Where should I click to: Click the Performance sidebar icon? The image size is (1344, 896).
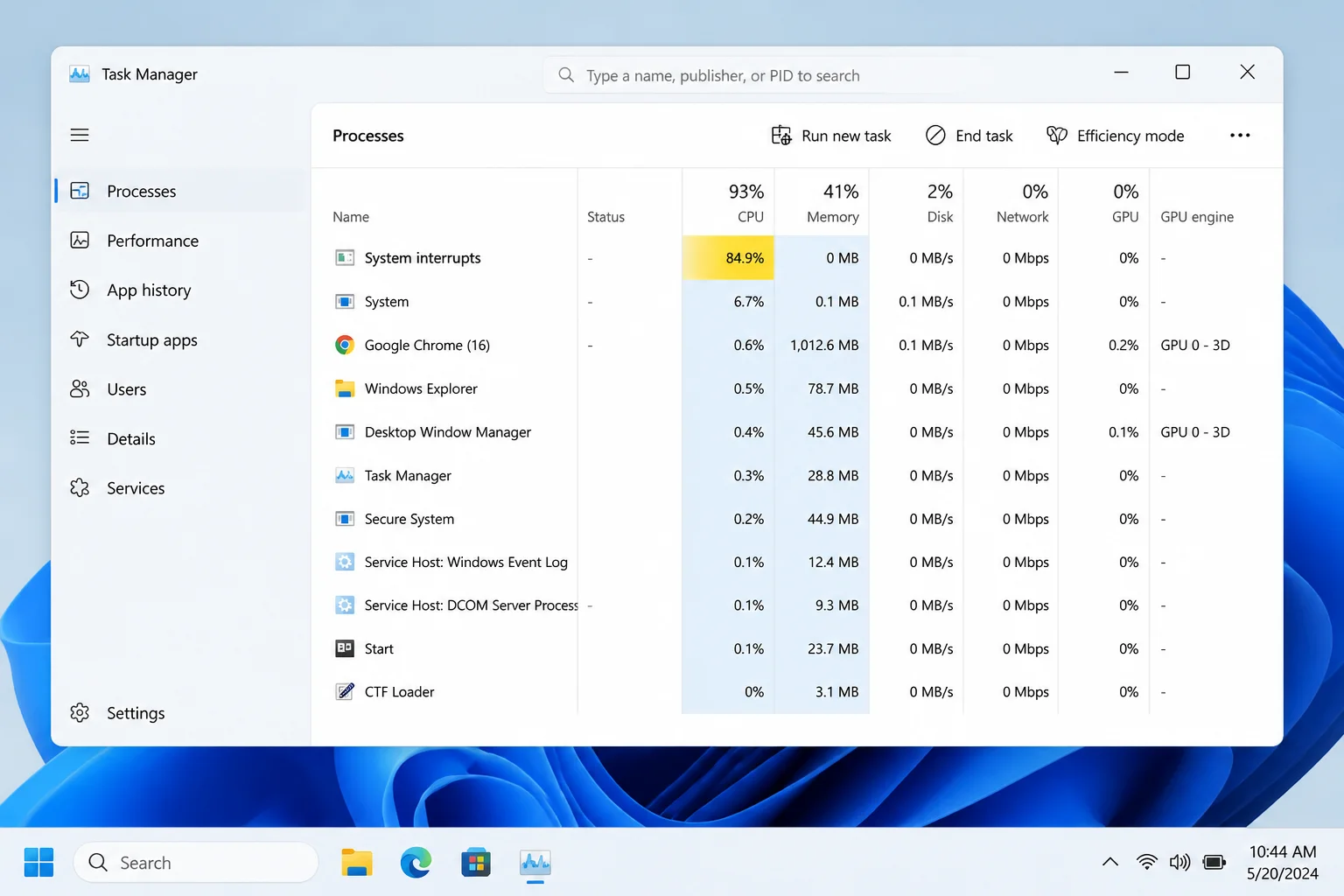coord(80,240)
